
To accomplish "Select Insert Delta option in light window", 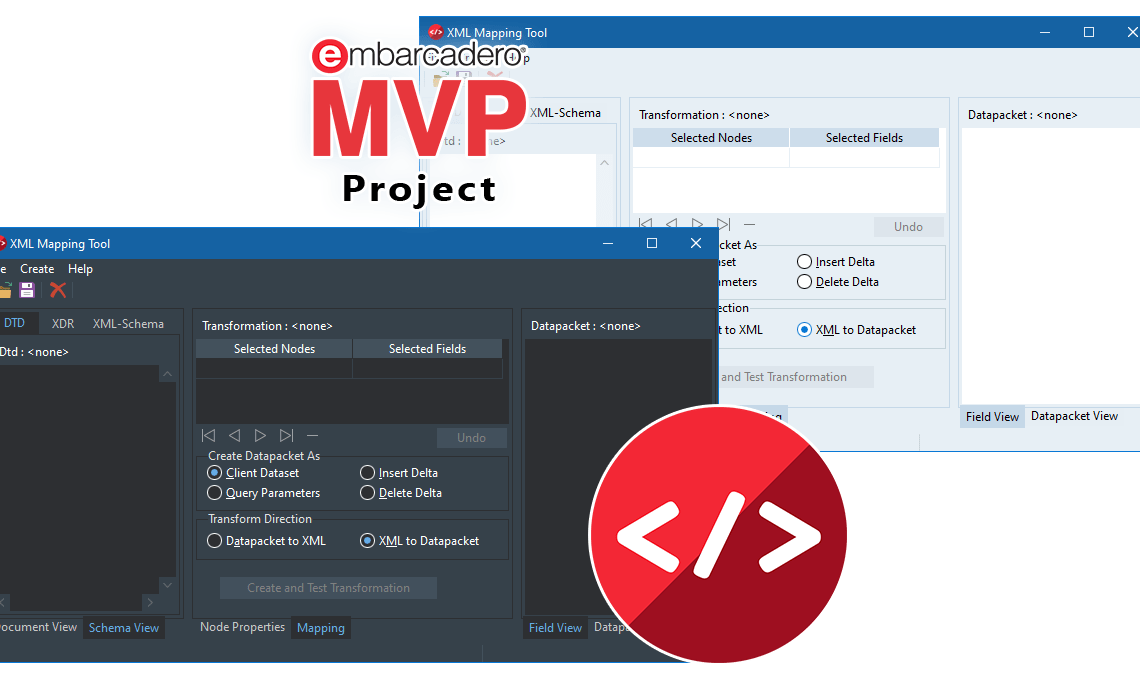I will (836, 262).
